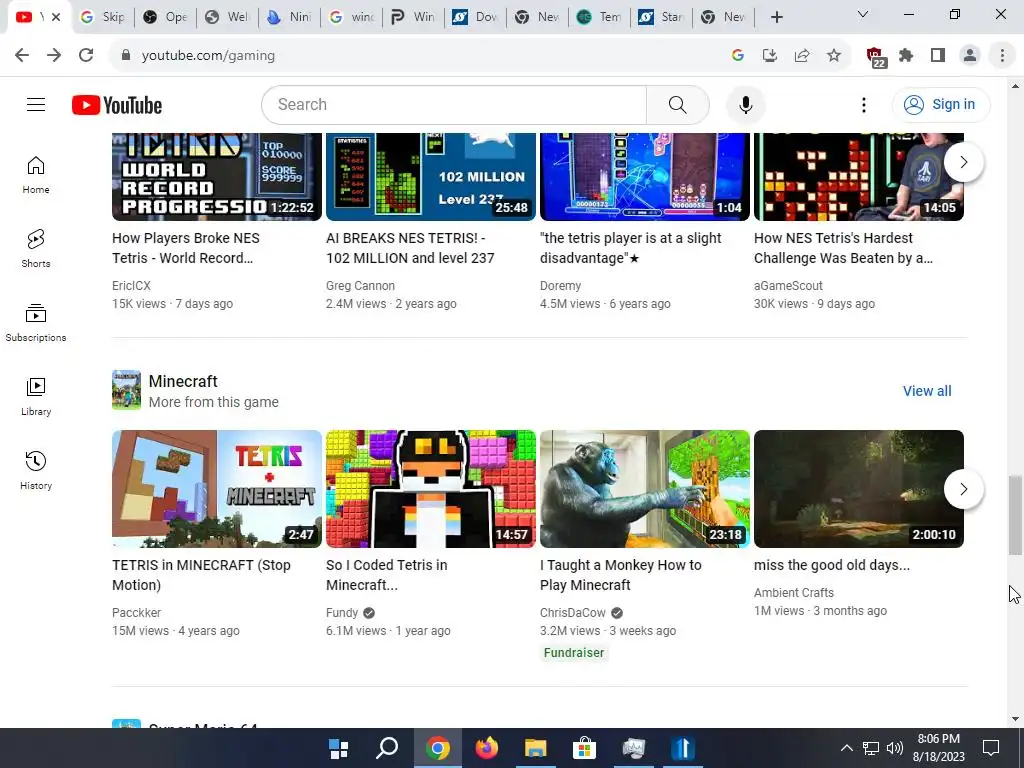Open the Windows Start menu

pos(338,748)
